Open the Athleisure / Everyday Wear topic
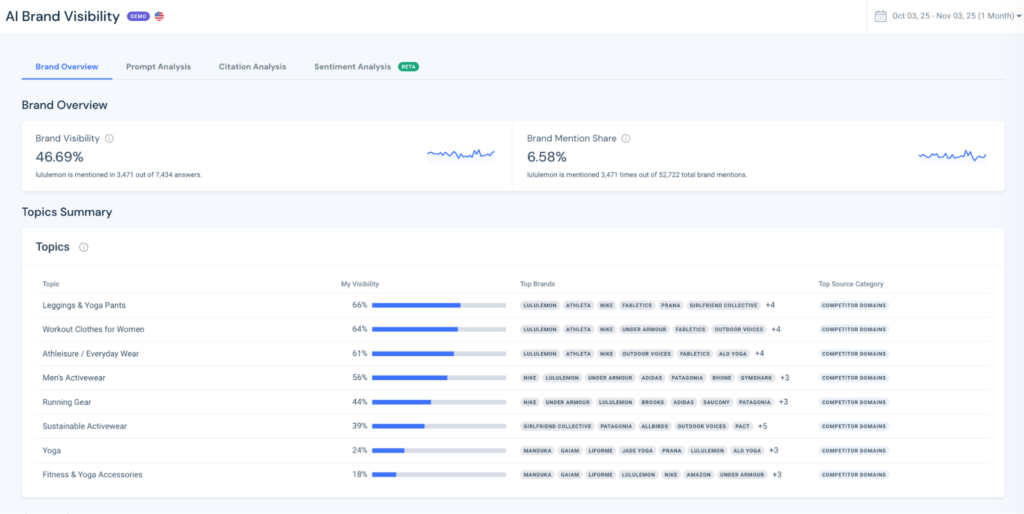Screen dimensions: 1024x514 point(91,353)
